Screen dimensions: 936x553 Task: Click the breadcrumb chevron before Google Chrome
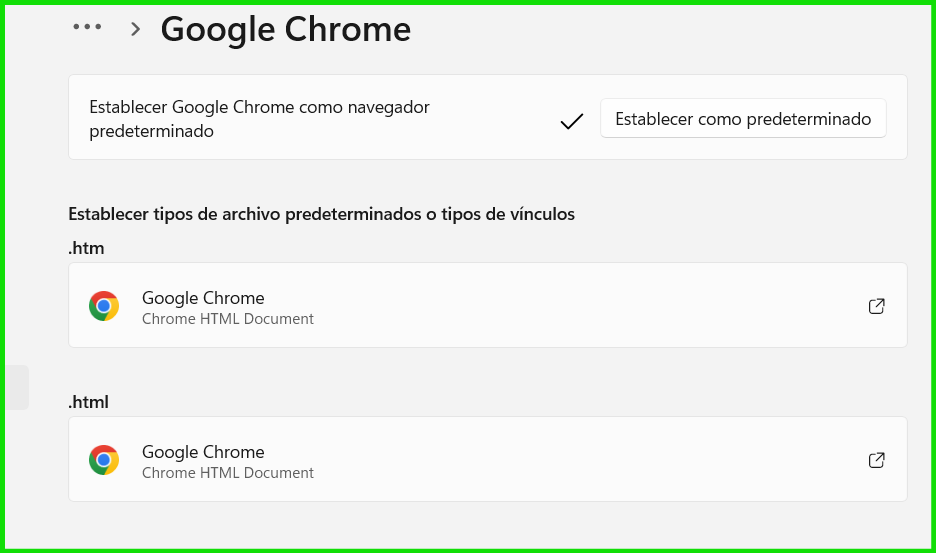136,29
